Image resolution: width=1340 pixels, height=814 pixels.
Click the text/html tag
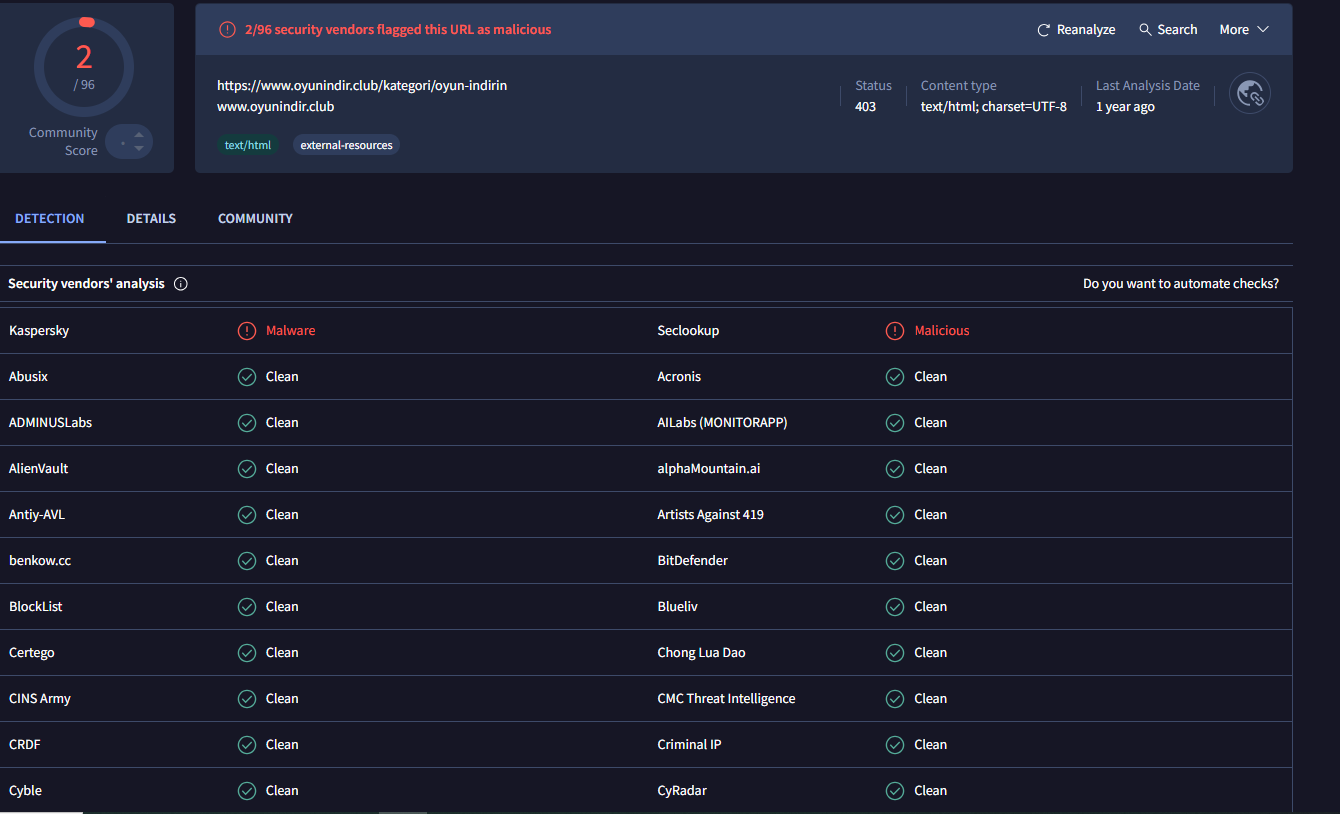click(248, 145)
